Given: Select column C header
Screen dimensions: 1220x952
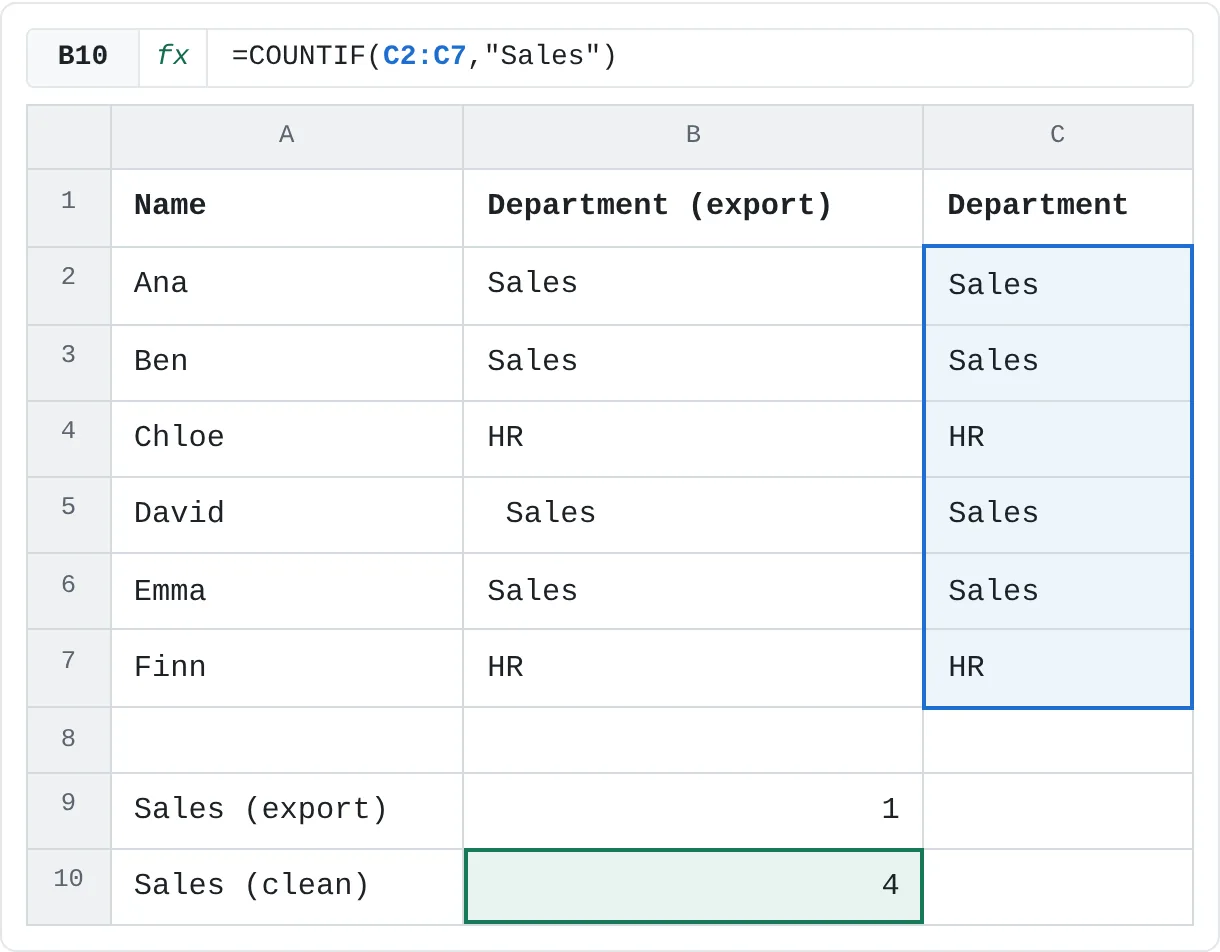Looking at the screenshot, I should point(1058,136).
